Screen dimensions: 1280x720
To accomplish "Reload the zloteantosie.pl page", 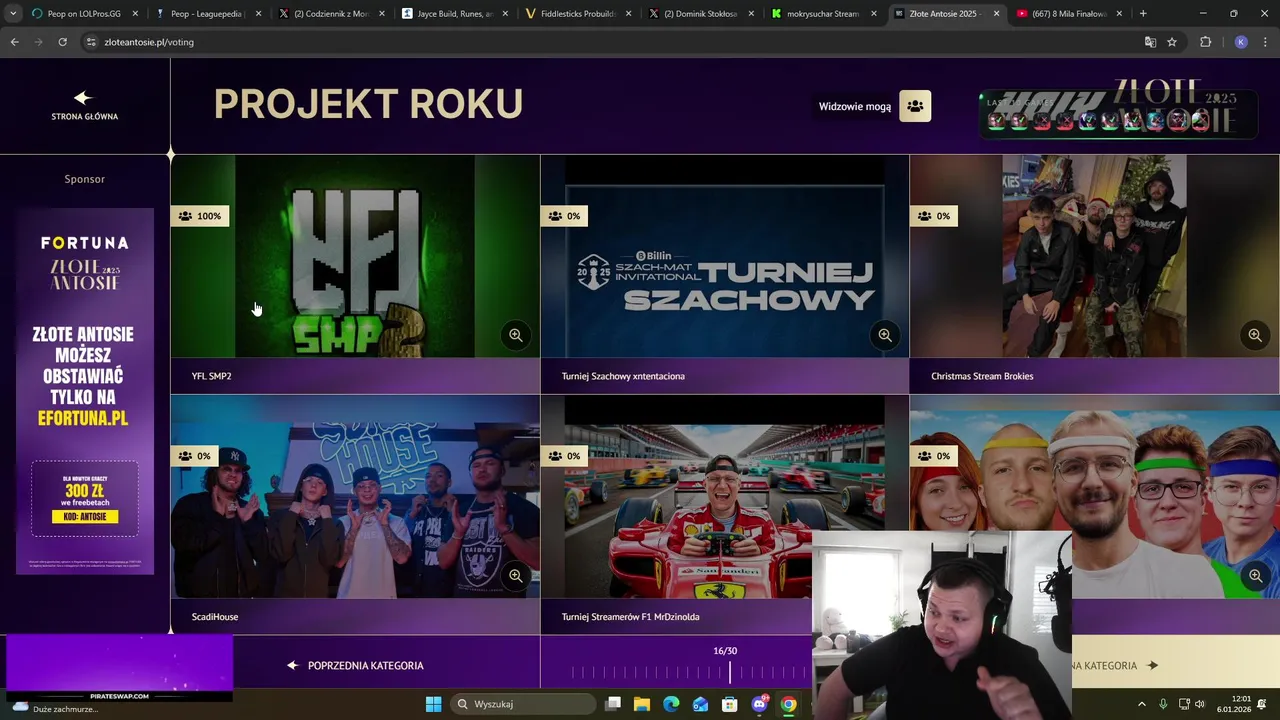I will tap(62, 42).
